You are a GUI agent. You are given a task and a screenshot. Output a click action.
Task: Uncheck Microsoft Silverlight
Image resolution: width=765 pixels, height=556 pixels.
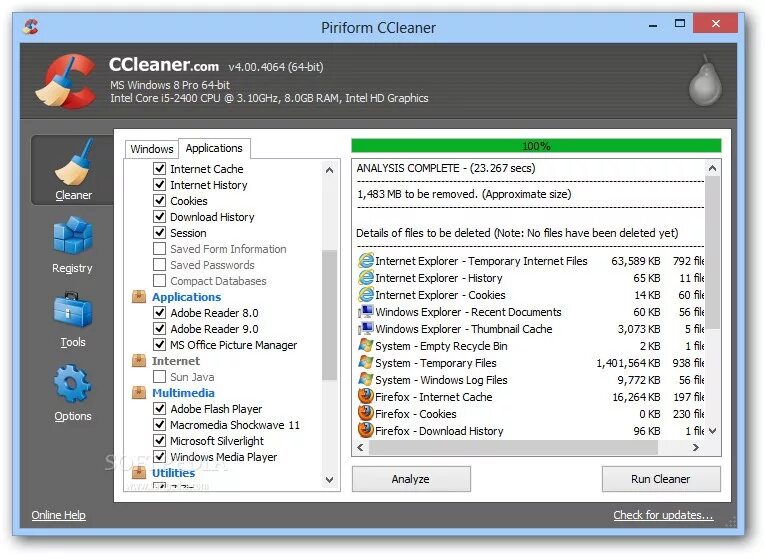point(160,440)
